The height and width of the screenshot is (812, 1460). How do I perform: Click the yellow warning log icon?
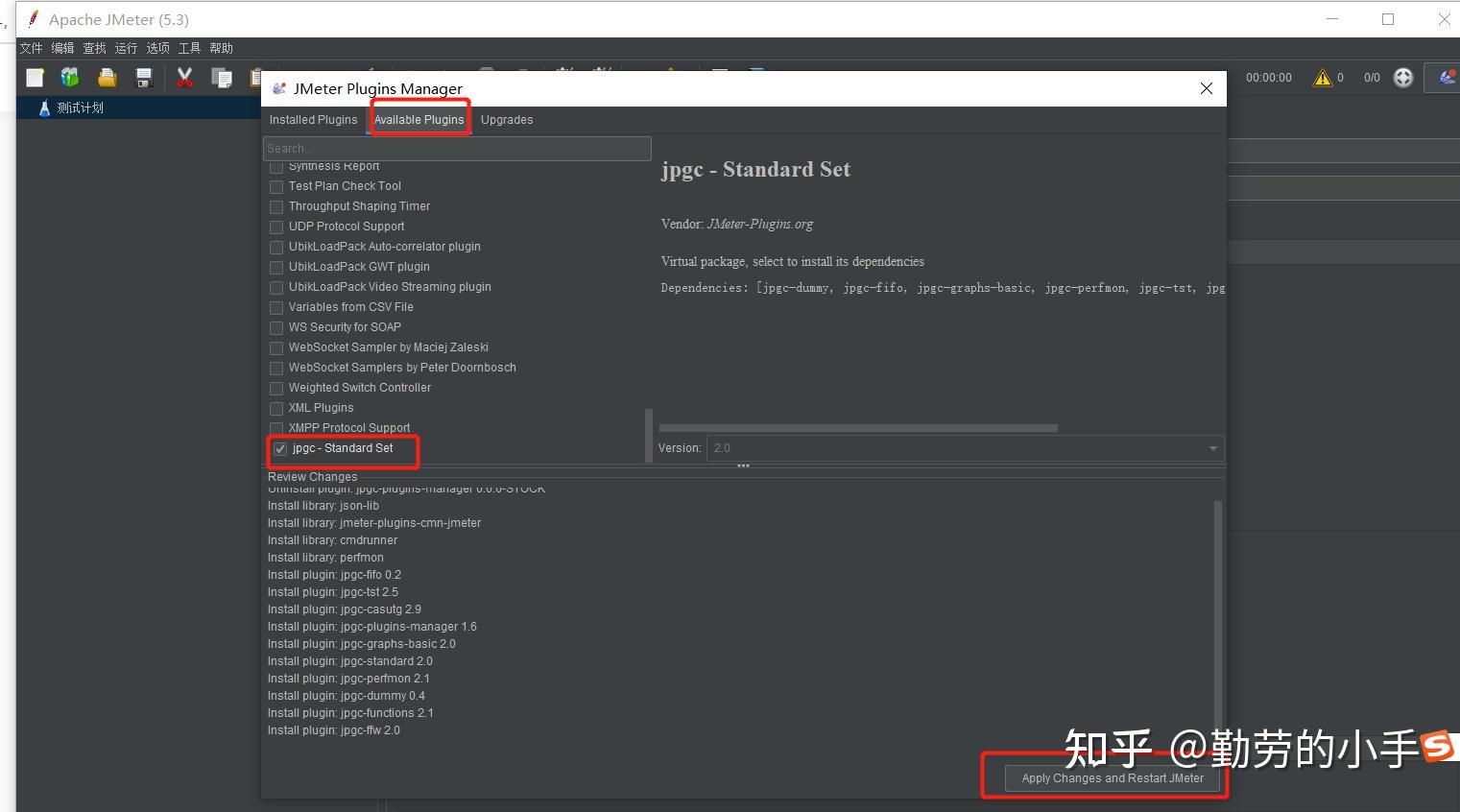(x=1323, y=78)
